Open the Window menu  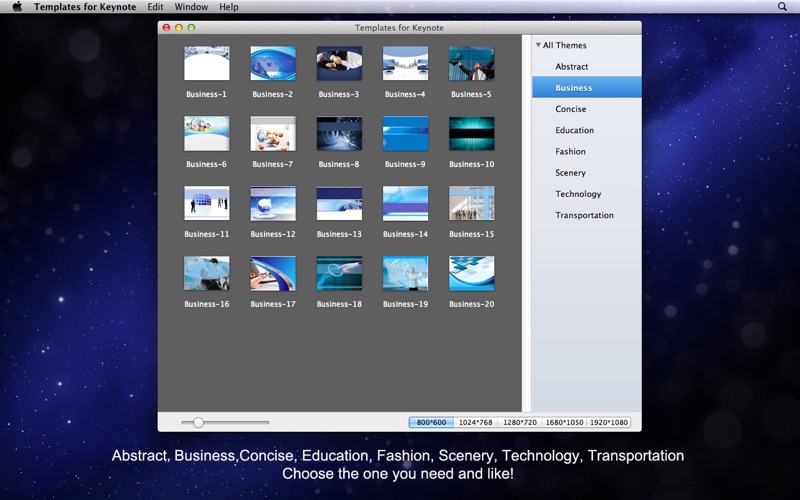pyautogui.click(x=191, y=7)
